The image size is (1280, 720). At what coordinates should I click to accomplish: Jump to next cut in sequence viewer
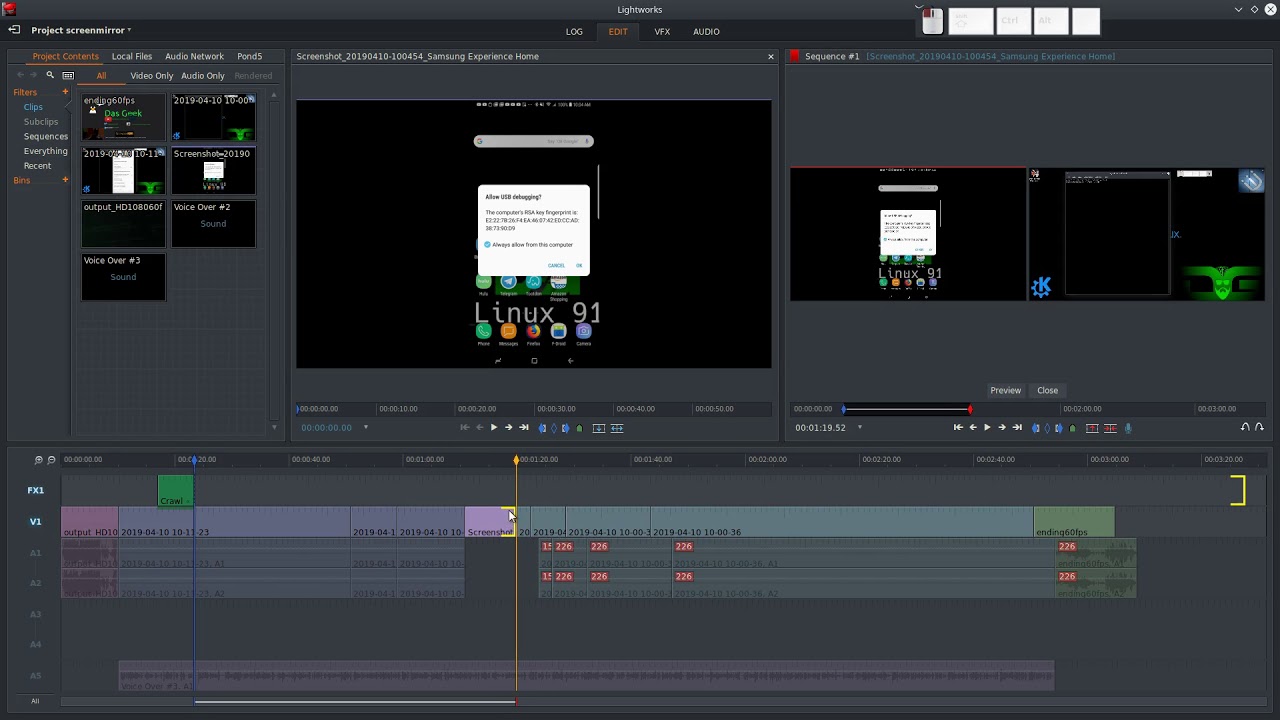click(1017, 428)
